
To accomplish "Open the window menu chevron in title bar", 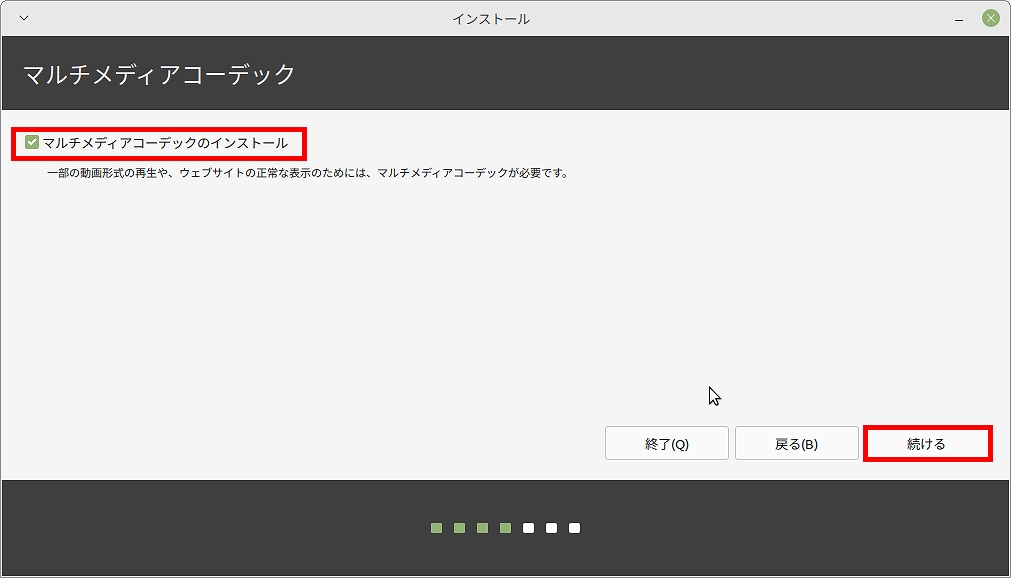I will tap(24, 18).
